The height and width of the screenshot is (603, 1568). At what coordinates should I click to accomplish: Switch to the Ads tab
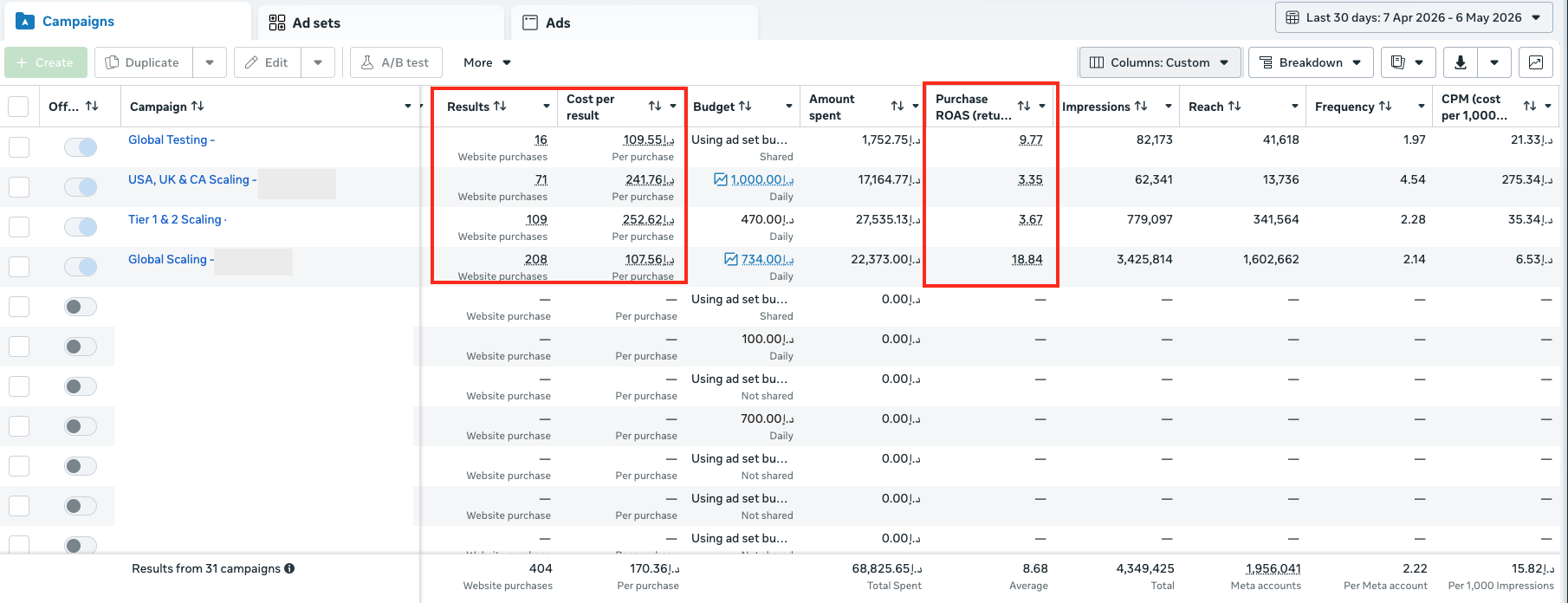(x=634, y=23)
